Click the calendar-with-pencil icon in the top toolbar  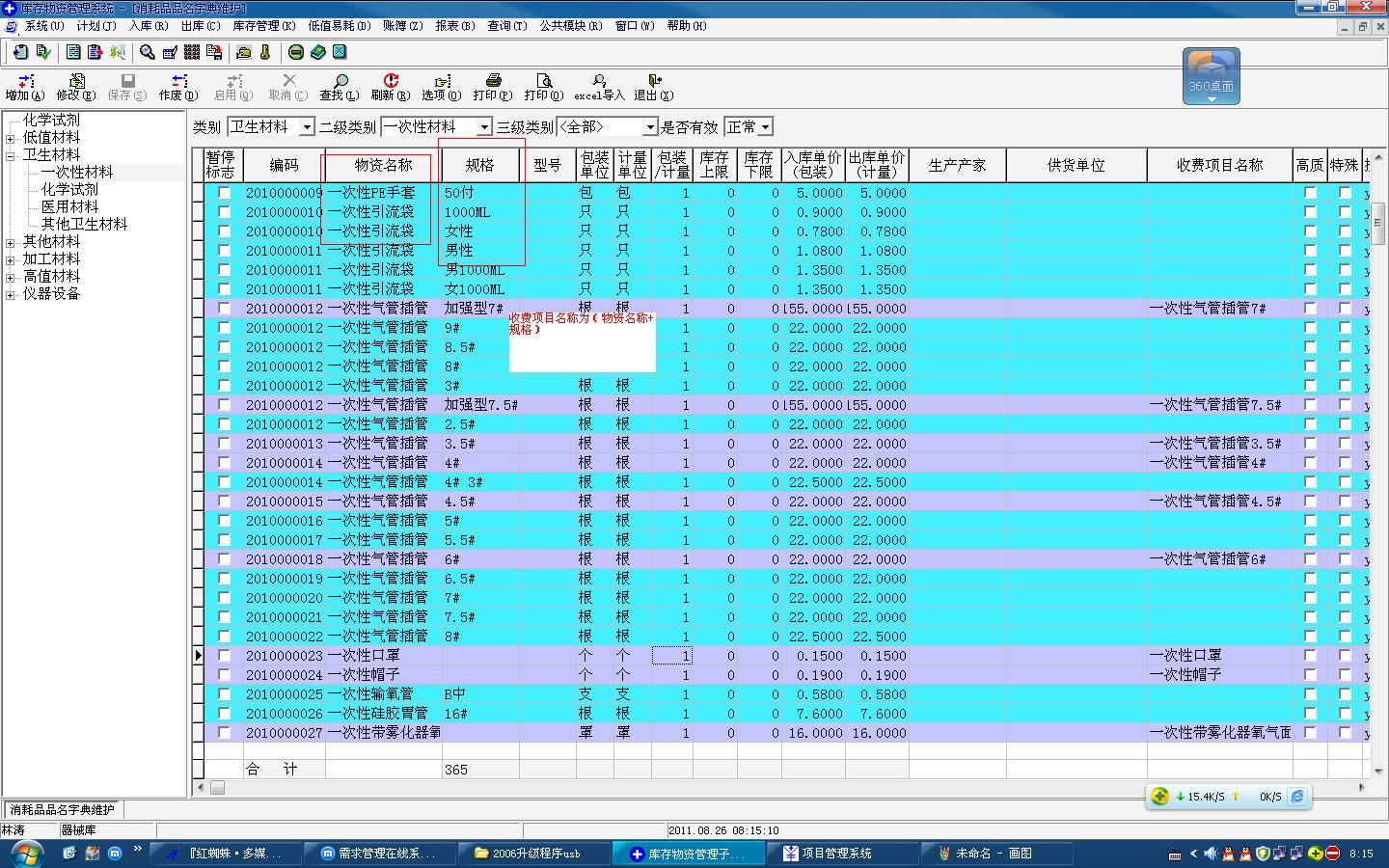[x=170, y=52]
